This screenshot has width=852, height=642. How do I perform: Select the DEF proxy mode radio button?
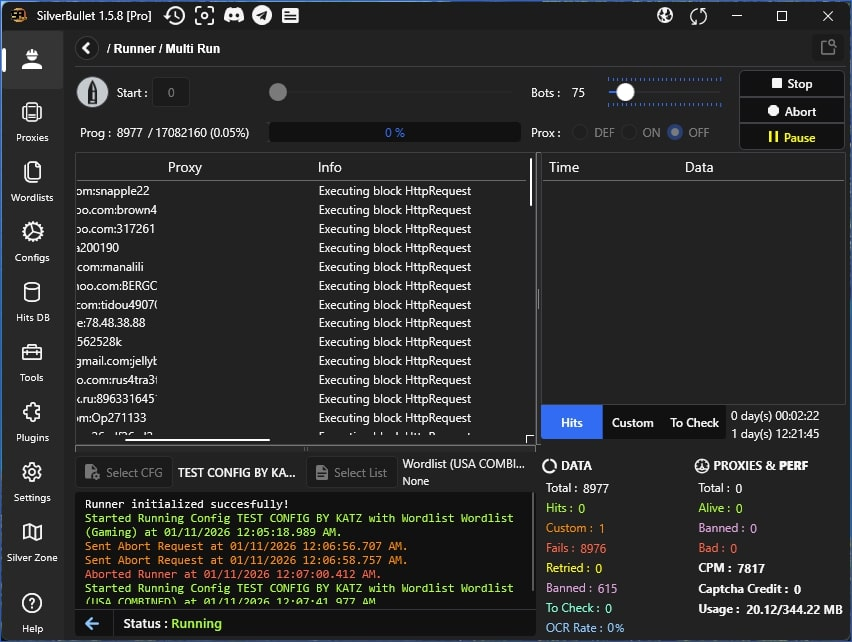coord(579,132)
